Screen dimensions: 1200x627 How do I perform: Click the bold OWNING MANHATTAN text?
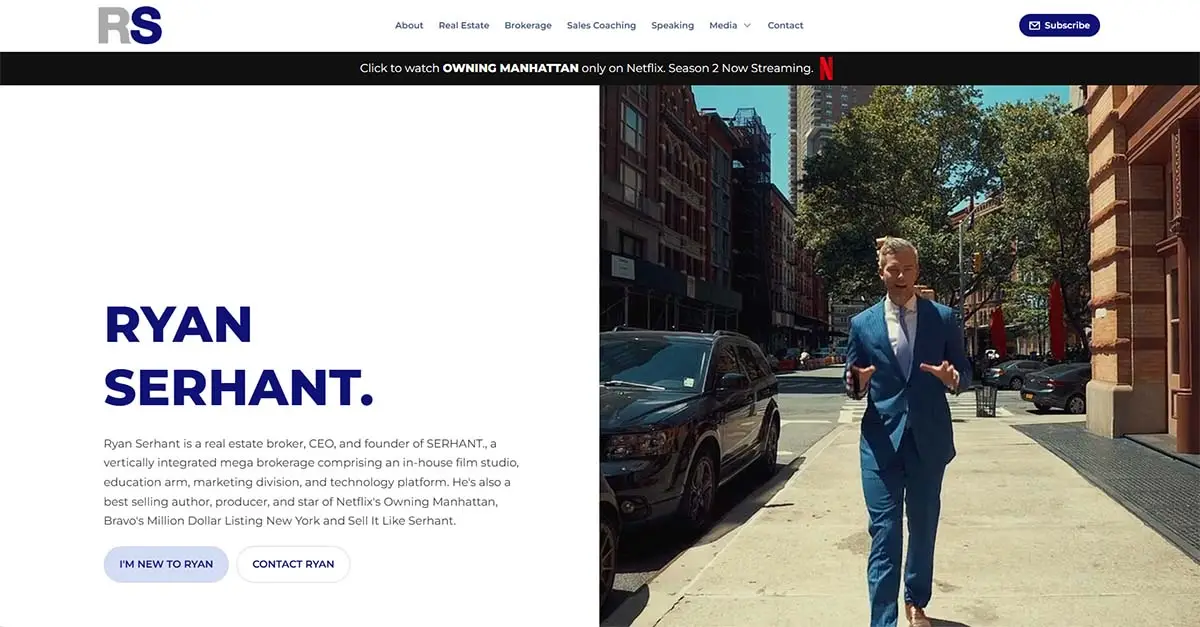[510, 68]
